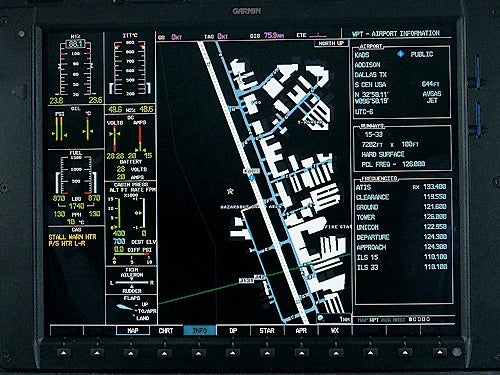This screenshot has height=375, width=500.
Task: Click the DIS 75.9NM distance readout
Action: [267, 36]
